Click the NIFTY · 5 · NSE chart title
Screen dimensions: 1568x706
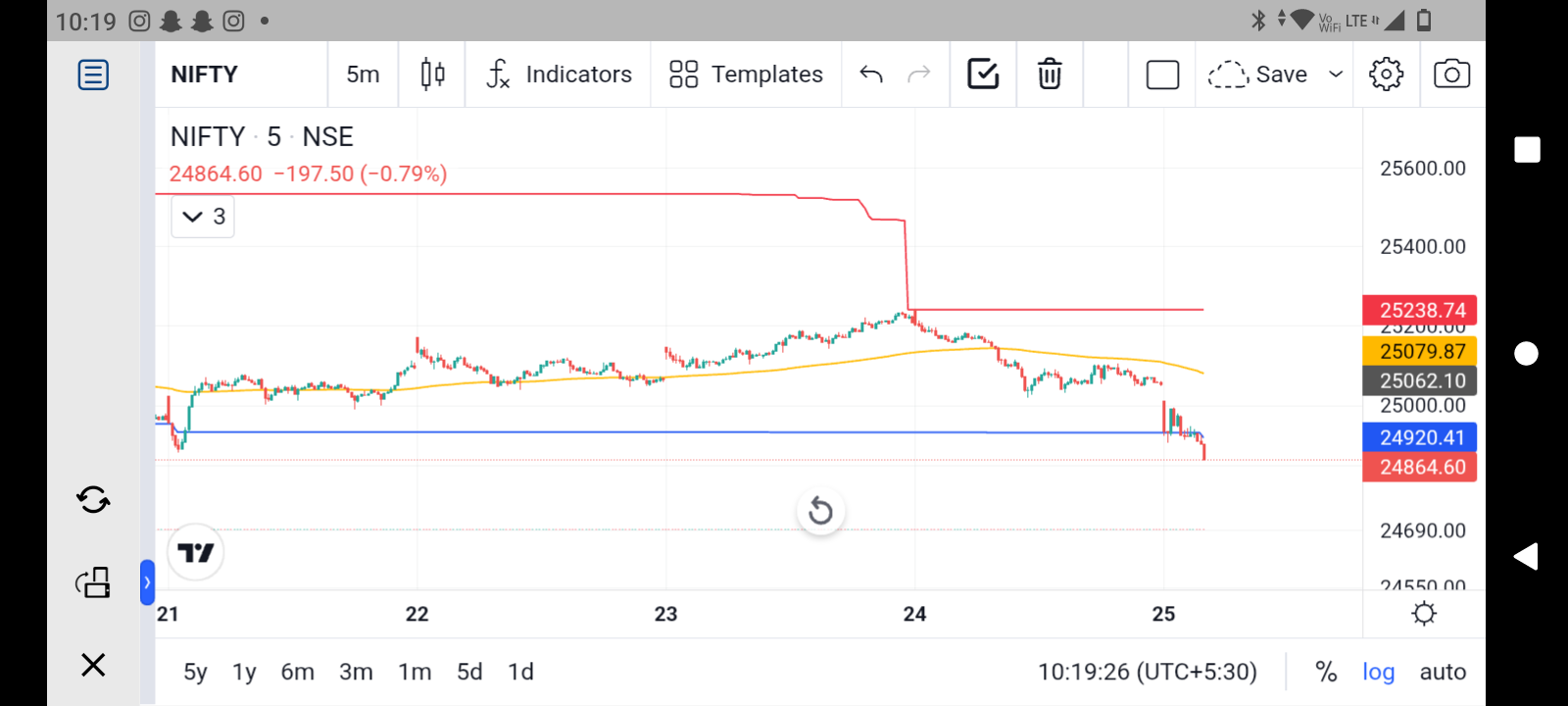pos(262,136)
